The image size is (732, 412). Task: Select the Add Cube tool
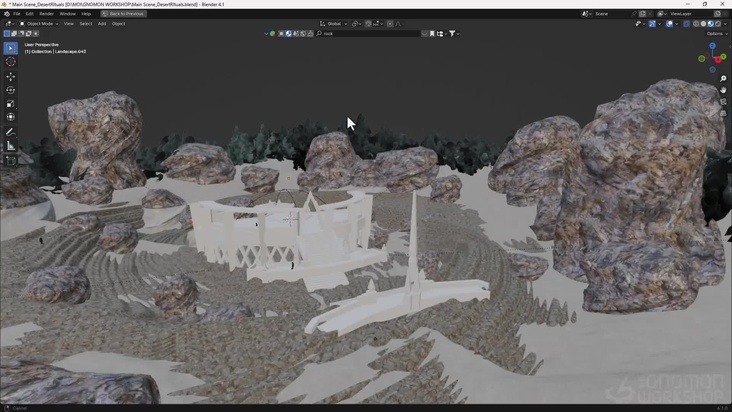[x=10, y=161]
